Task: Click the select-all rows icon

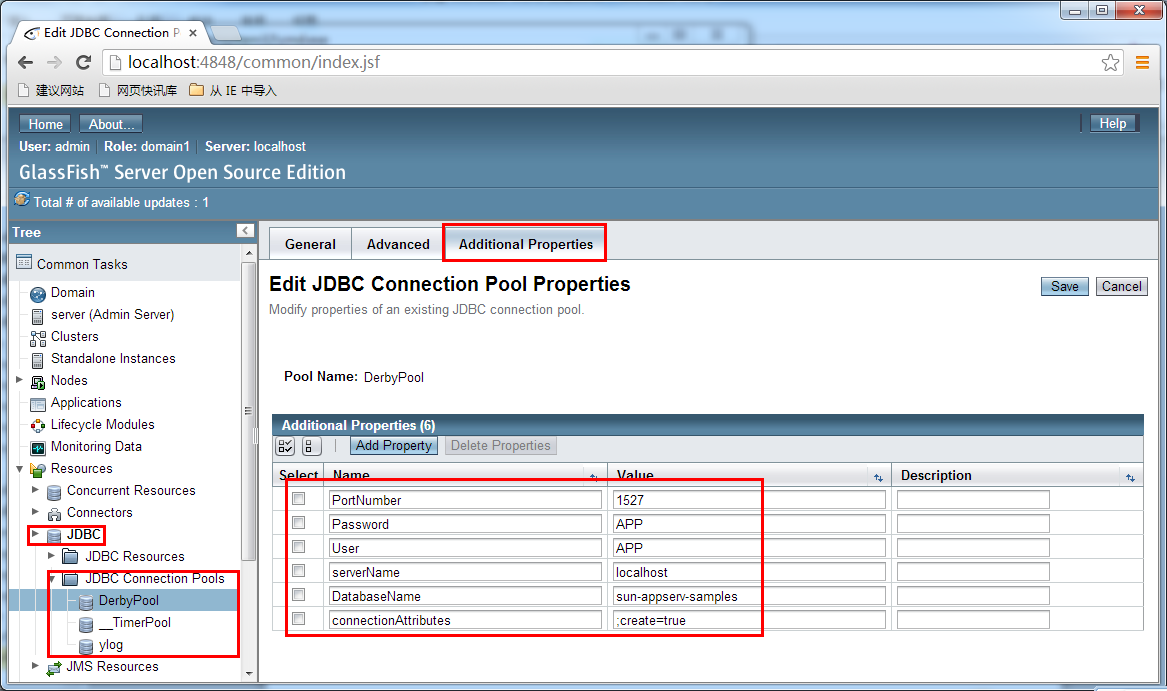Action: 286,446
